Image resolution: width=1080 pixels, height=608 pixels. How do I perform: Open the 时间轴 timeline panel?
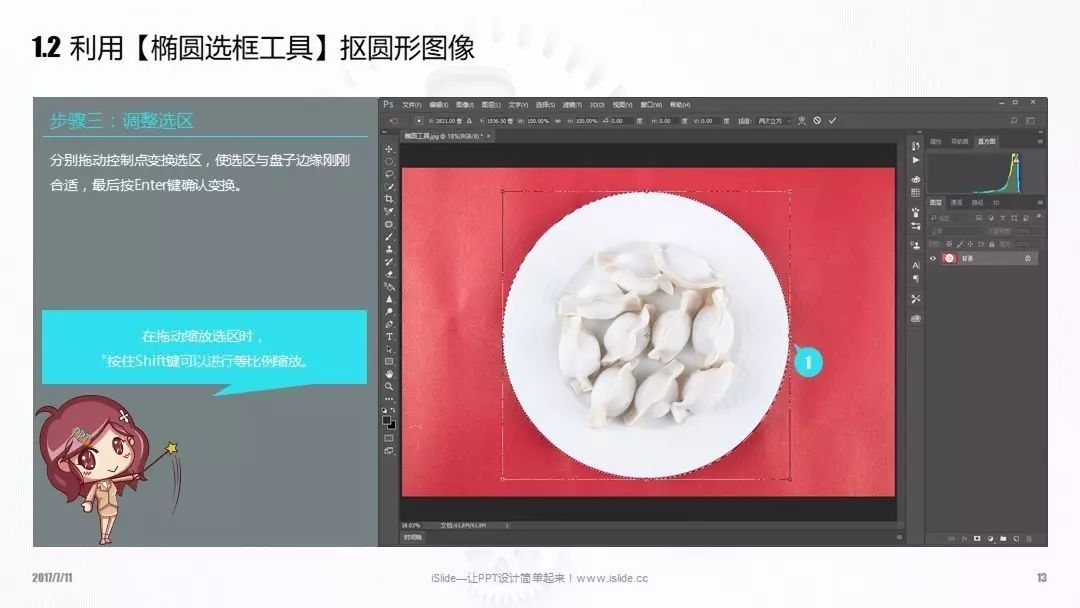412,537
